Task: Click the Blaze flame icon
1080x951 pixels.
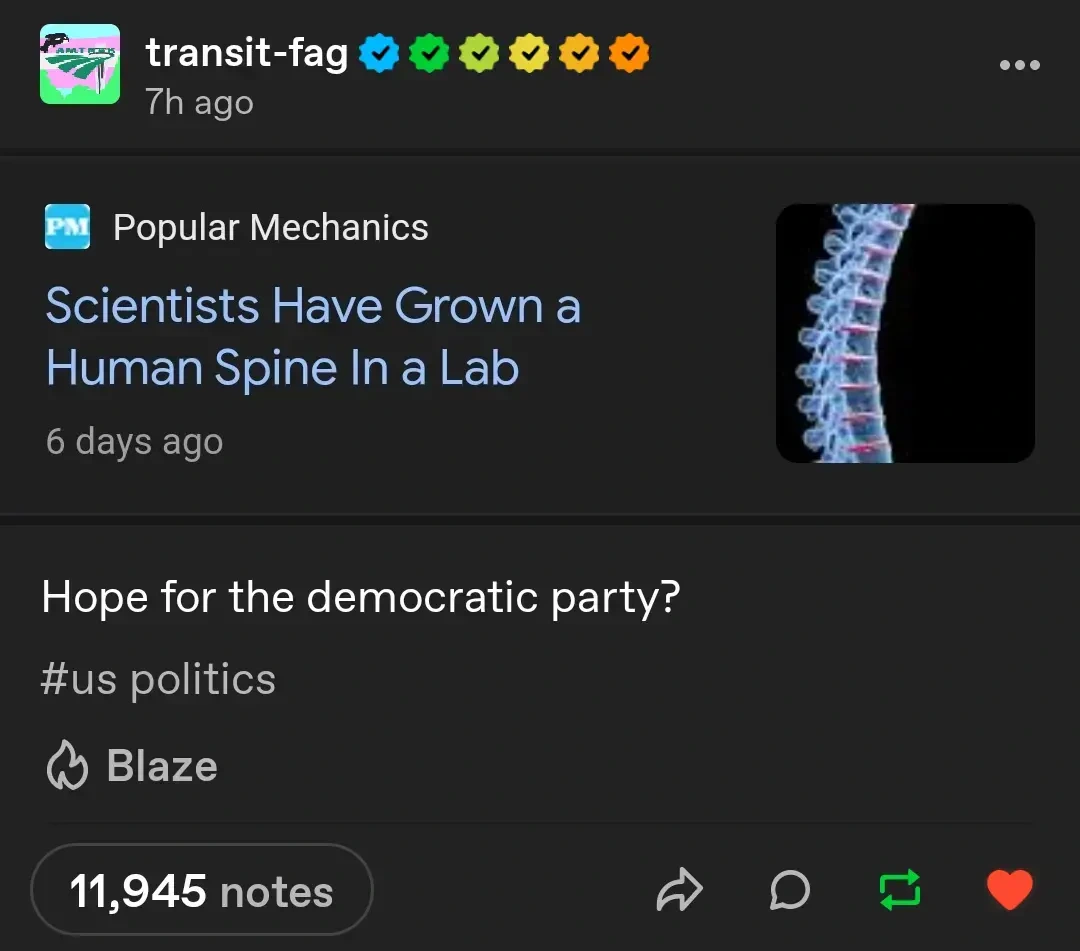Action: click(68, 767)
